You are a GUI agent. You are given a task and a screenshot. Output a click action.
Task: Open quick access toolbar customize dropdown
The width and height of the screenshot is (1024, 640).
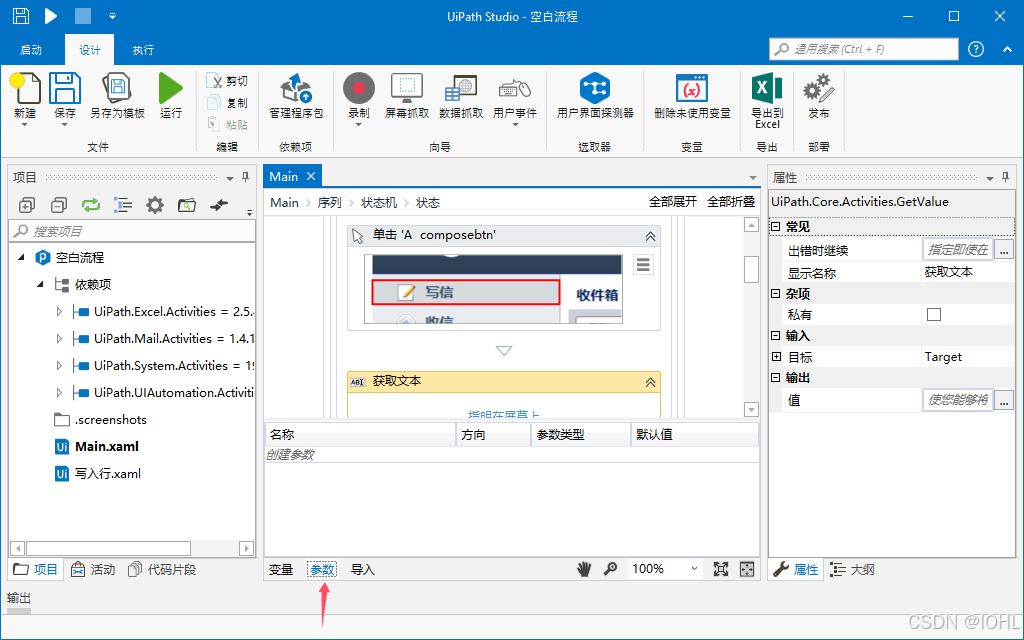click(112, 16)
